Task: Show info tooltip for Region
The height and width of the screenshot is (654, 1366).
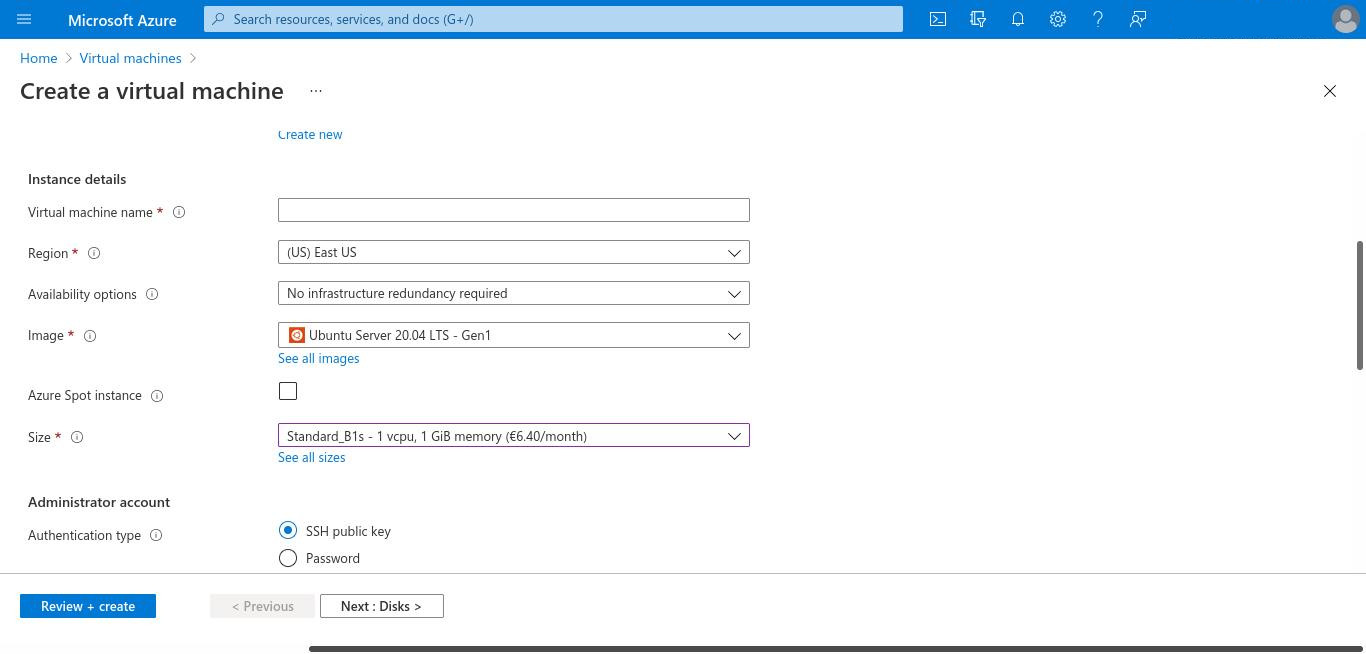Action: (94, 253)
